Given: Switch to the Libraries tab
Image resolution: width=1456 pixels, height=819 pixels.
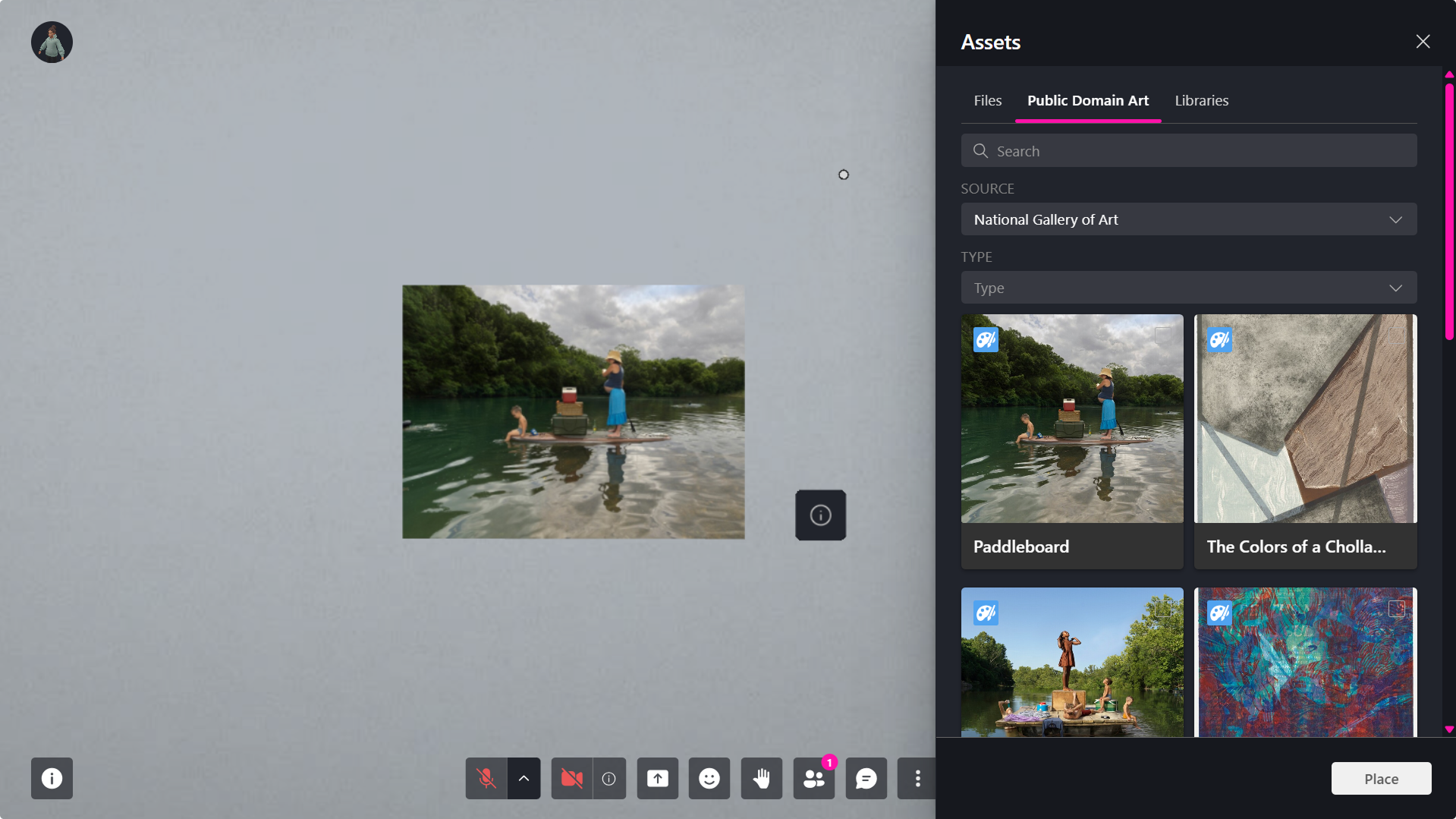Looking at the screenshot, I should point(1200,99).
